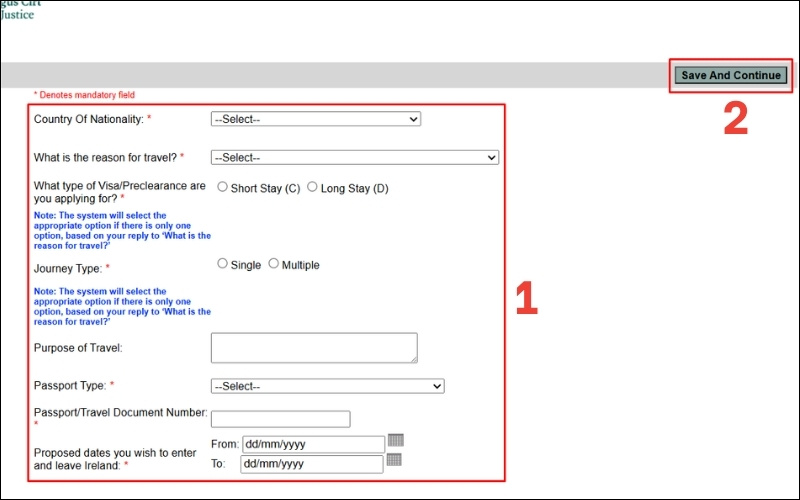800x500 pixels.
Task: Grab the resize handle of the Purpose of Travel box
Action: (412, 358)
